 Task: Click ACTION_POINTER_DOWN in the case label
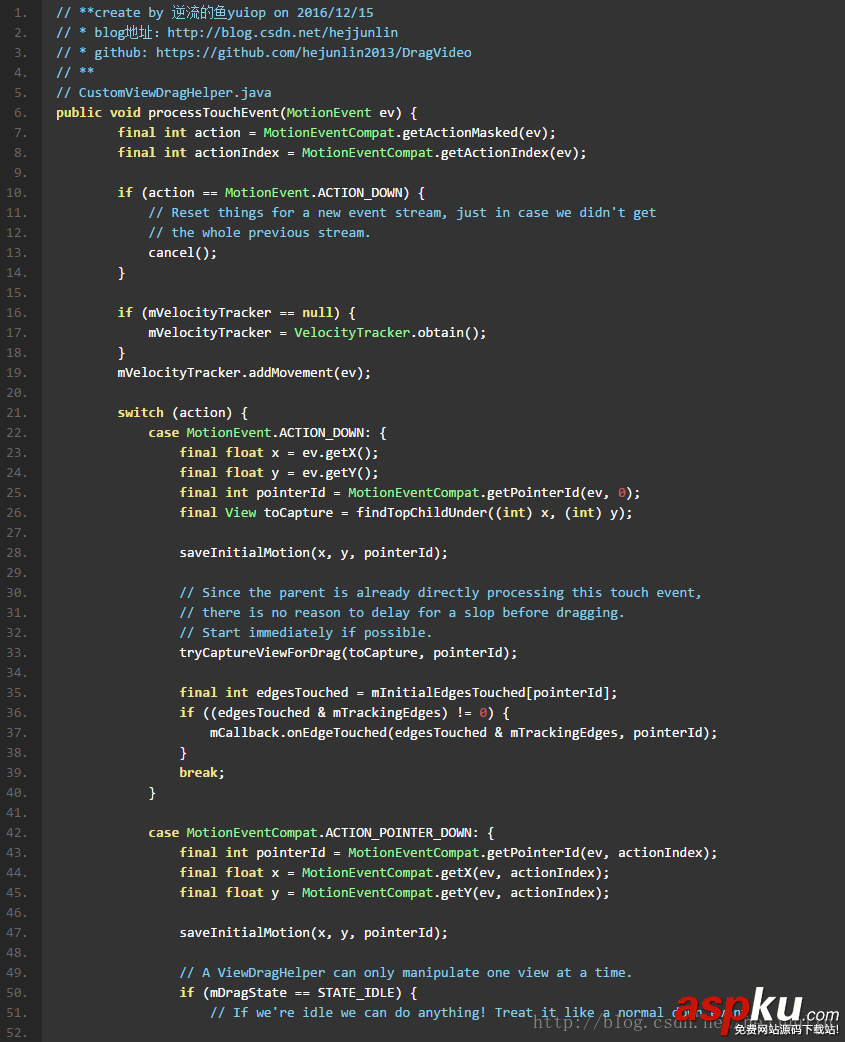(x=410, y=832)
